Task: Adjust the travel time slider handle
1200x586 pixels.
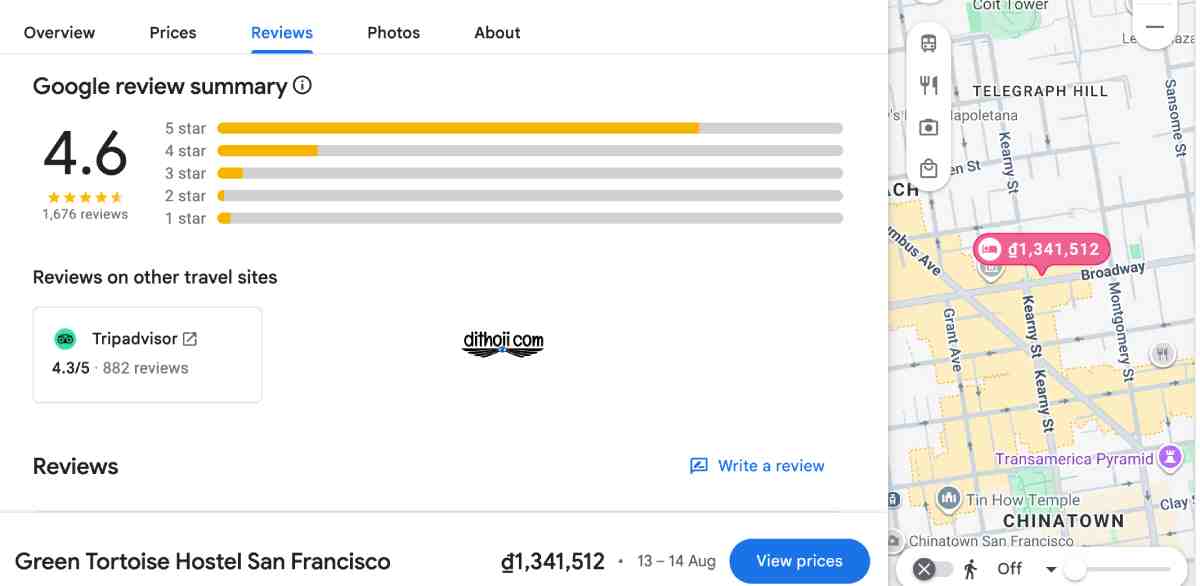Action: pyautogui.click(x=1075, y=570)
